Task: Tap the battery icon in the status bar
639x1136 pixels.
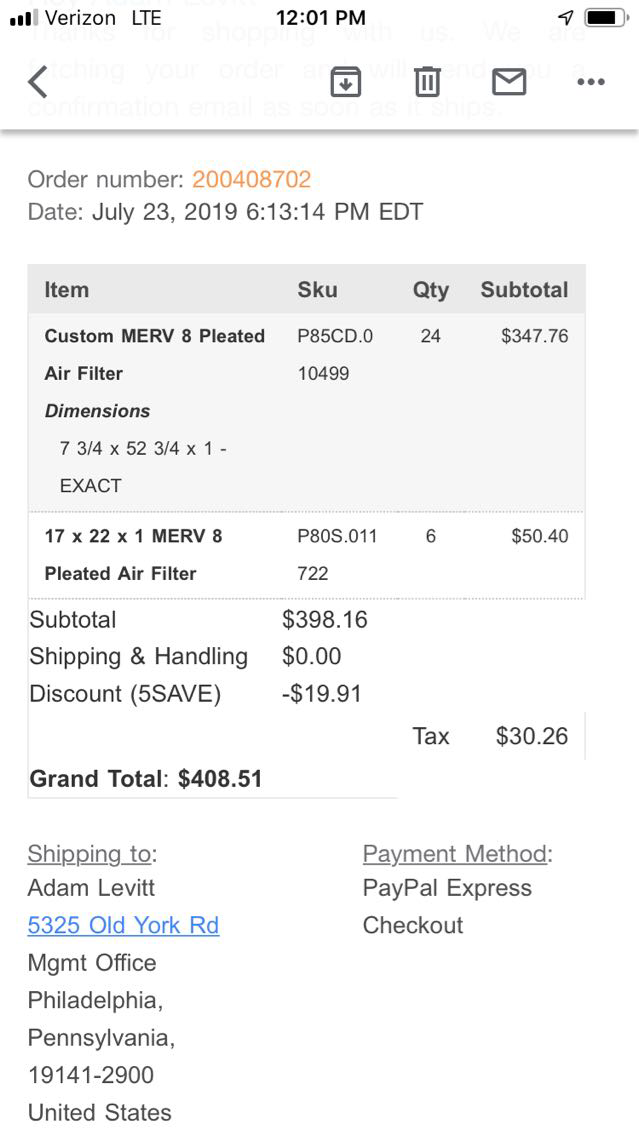Action: pyautogui.click(x=604, y=18)
